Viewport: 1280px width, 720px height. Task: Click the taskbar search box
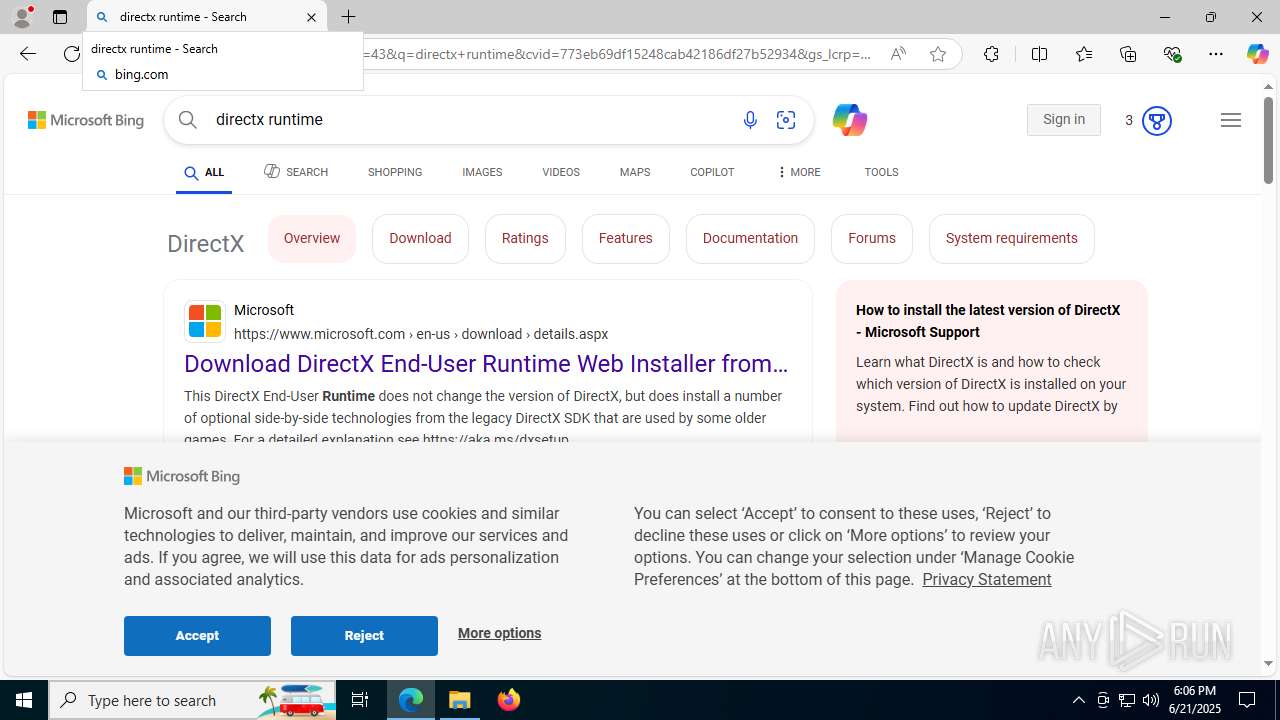(x=192, y=700)
